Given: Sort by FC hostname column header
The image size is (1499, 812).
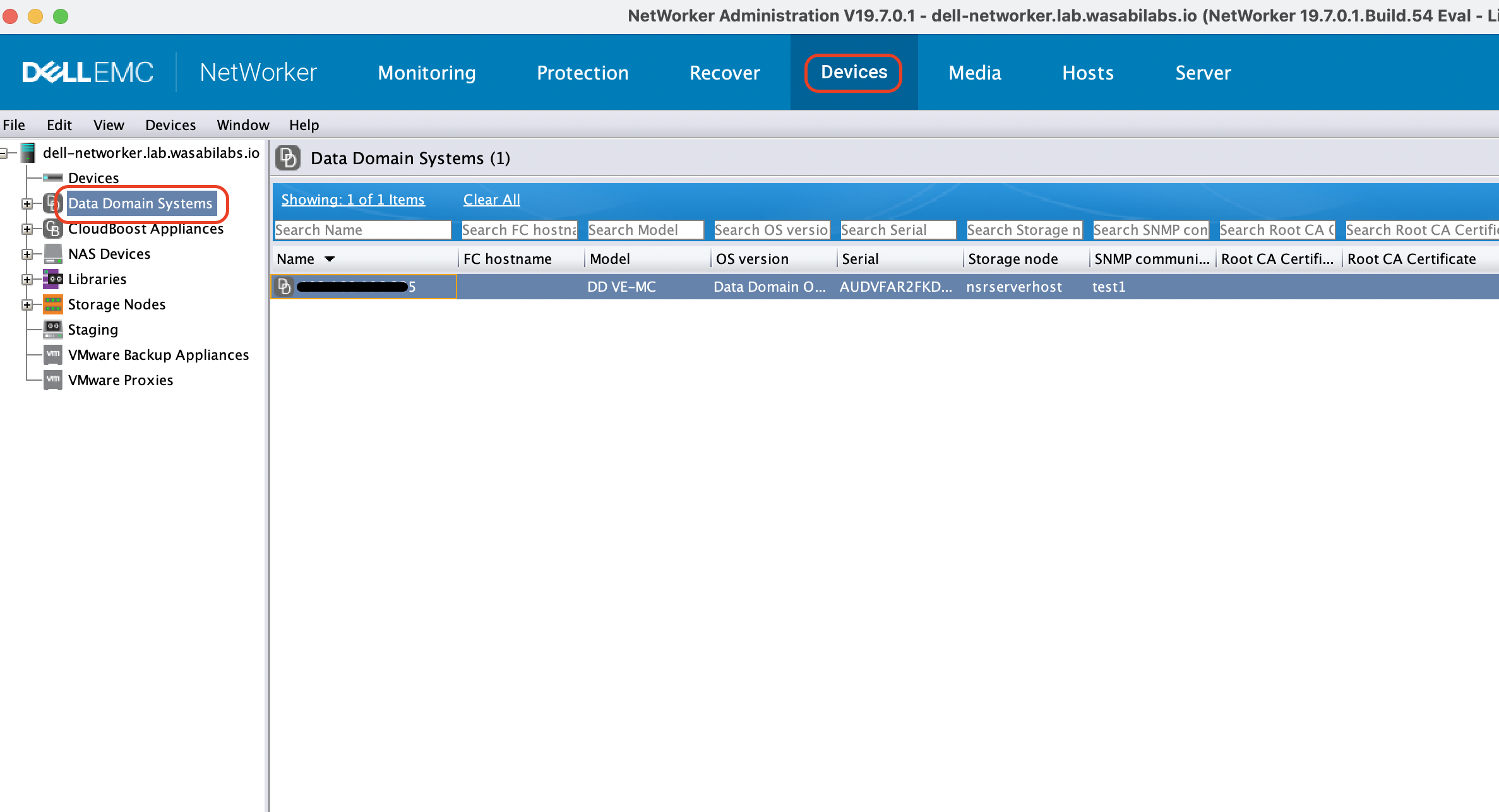Looking at the screenshot, I should coord(521,259).
